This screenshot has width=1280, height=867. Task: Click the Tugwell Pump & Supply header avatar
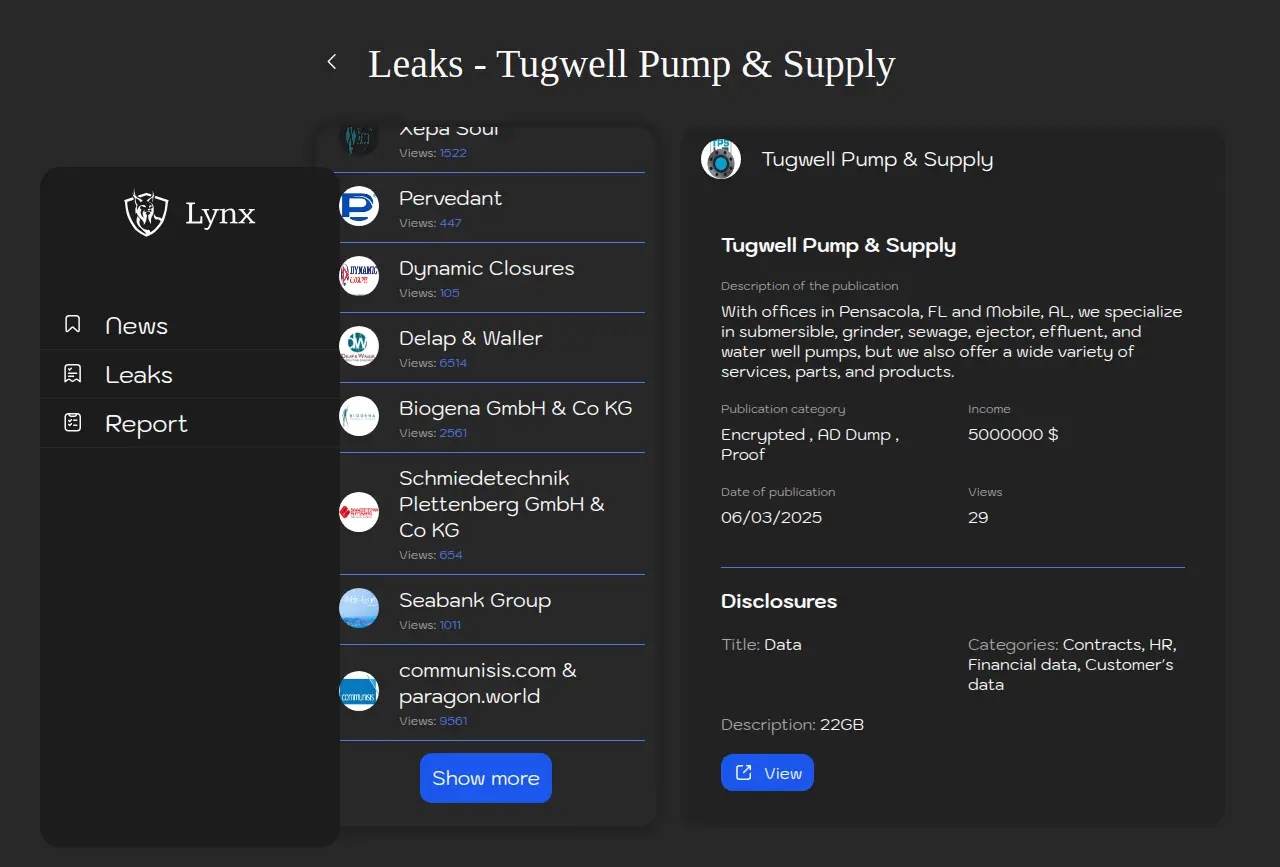point(721,160)
